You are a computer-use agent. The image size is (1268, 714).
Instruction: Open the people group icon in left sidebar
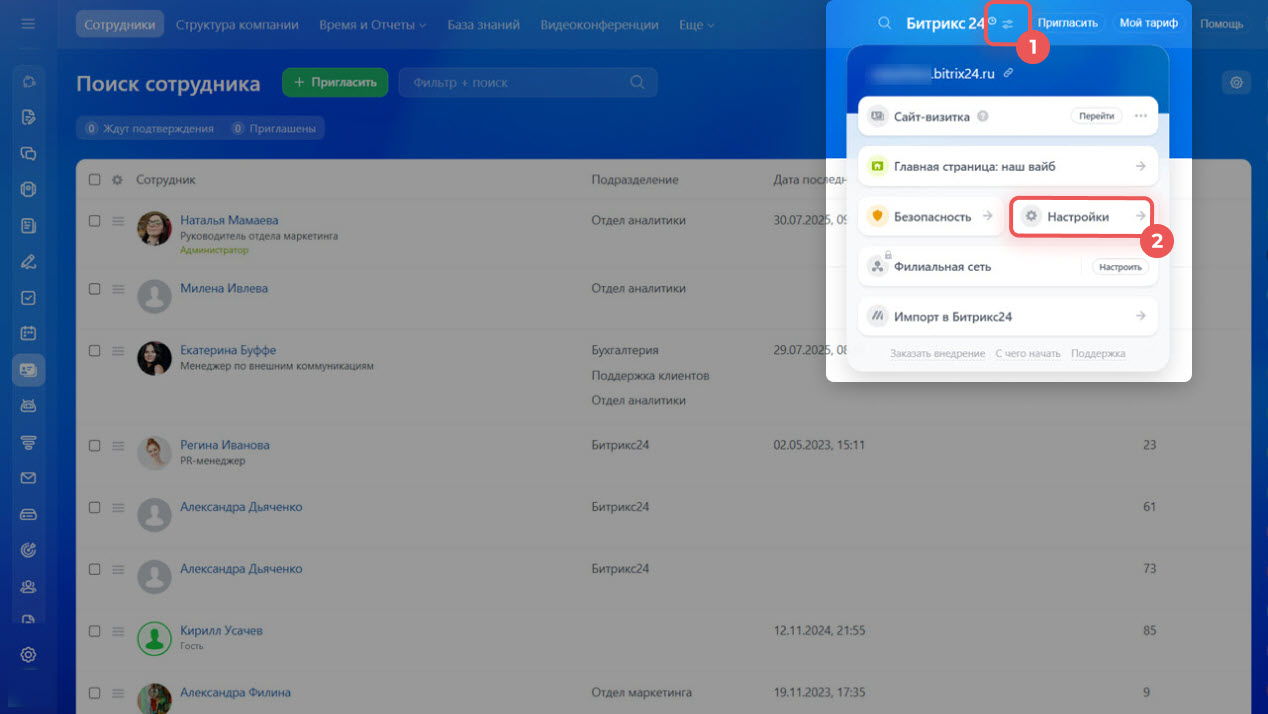point(28,586)
